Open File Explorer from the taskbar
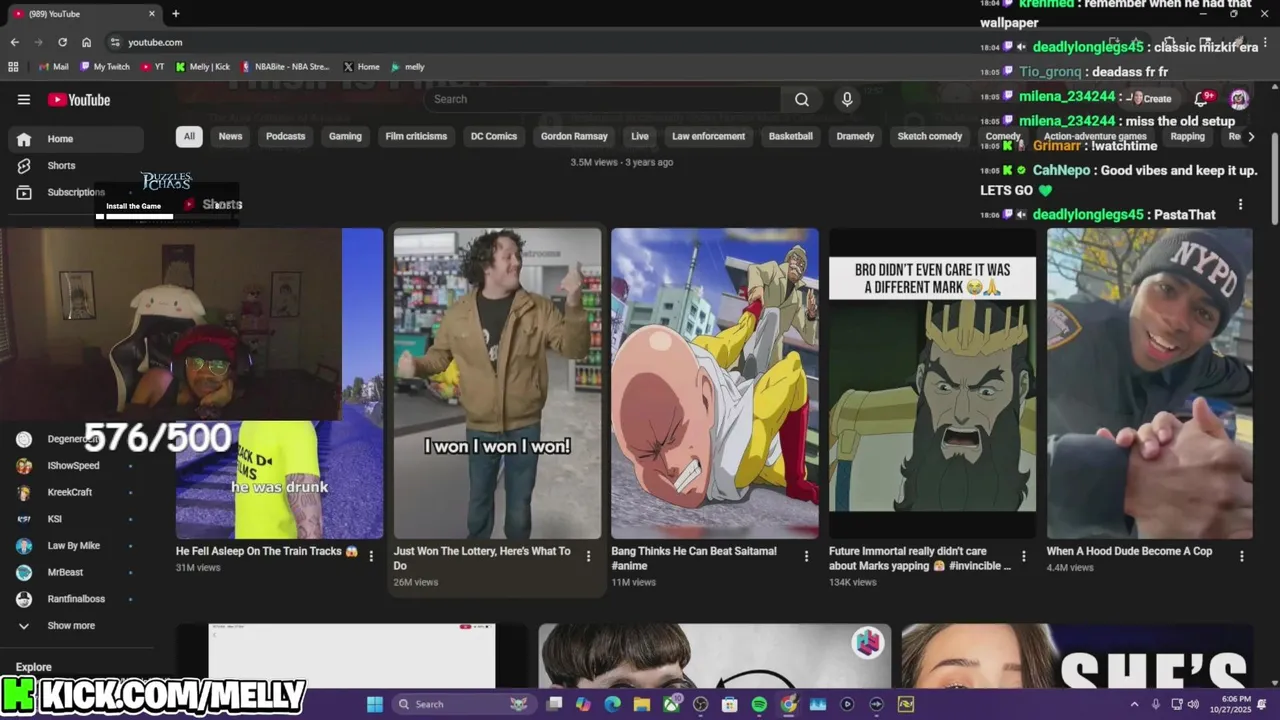Viewport: 1280px width, 720px height. 641,704
